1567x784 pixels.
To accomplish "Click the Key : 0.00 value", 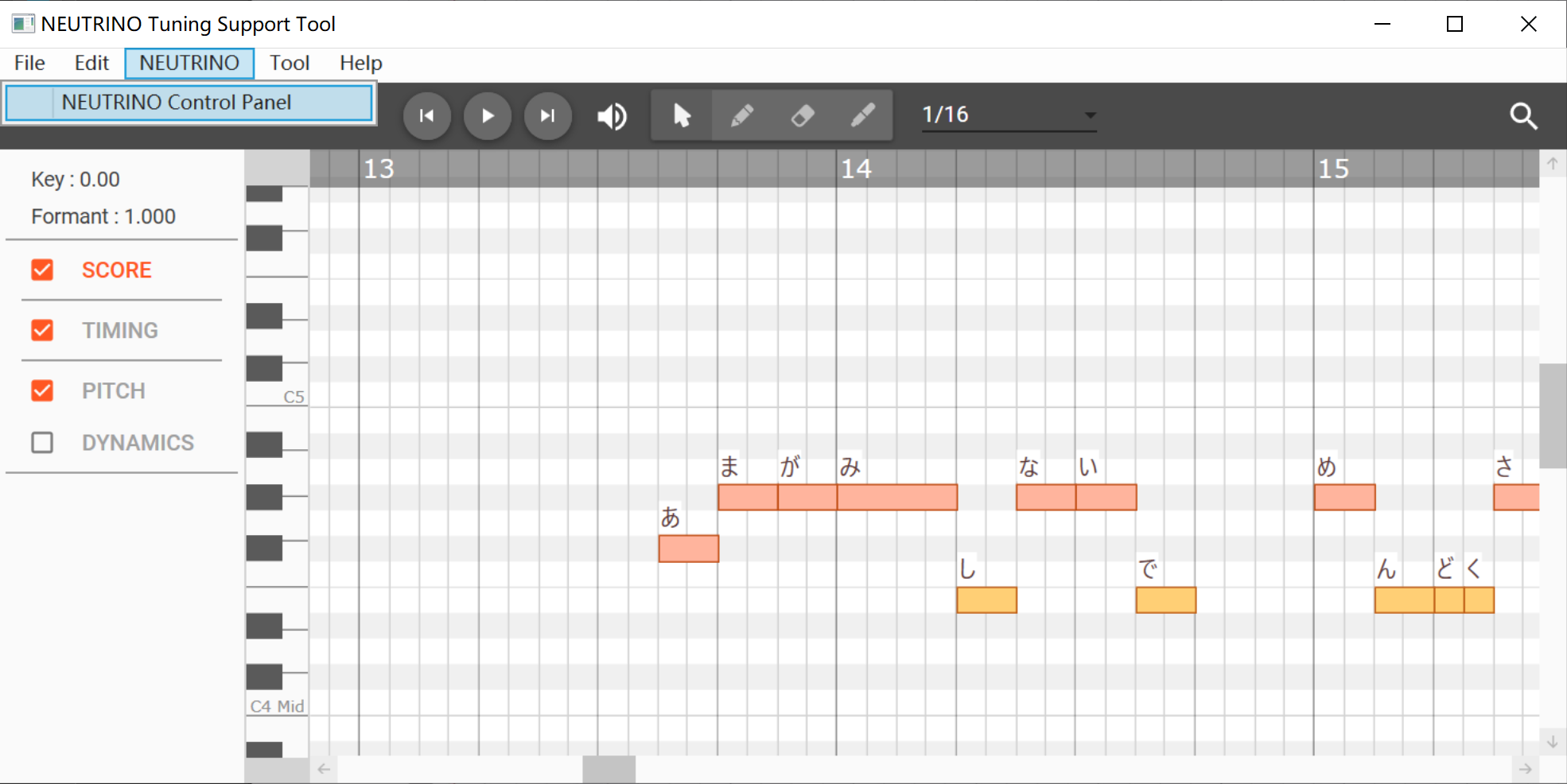I will (76, 180).
